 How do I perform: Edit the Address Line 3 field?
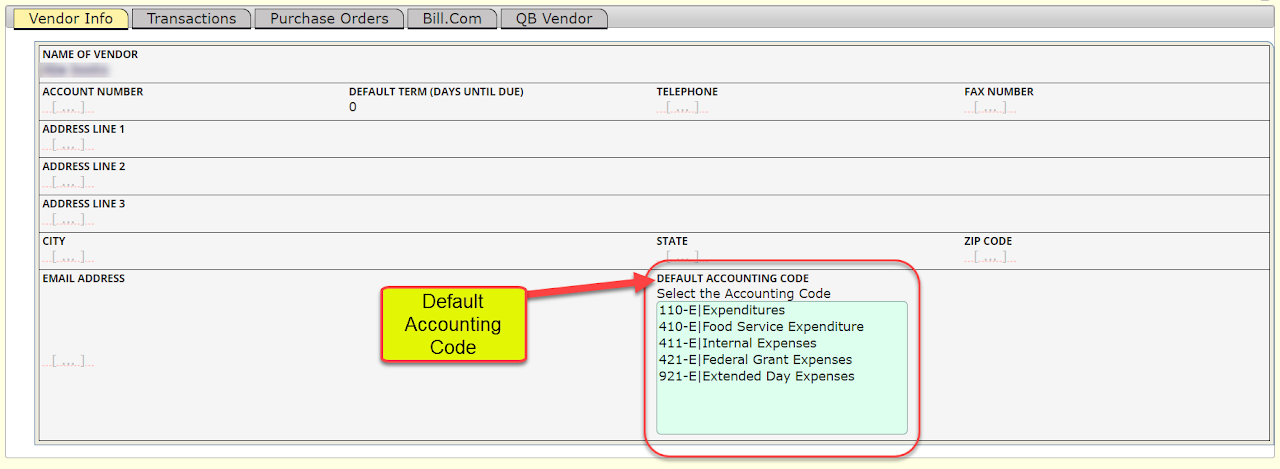pyautogui.click(x=68, y=220)
